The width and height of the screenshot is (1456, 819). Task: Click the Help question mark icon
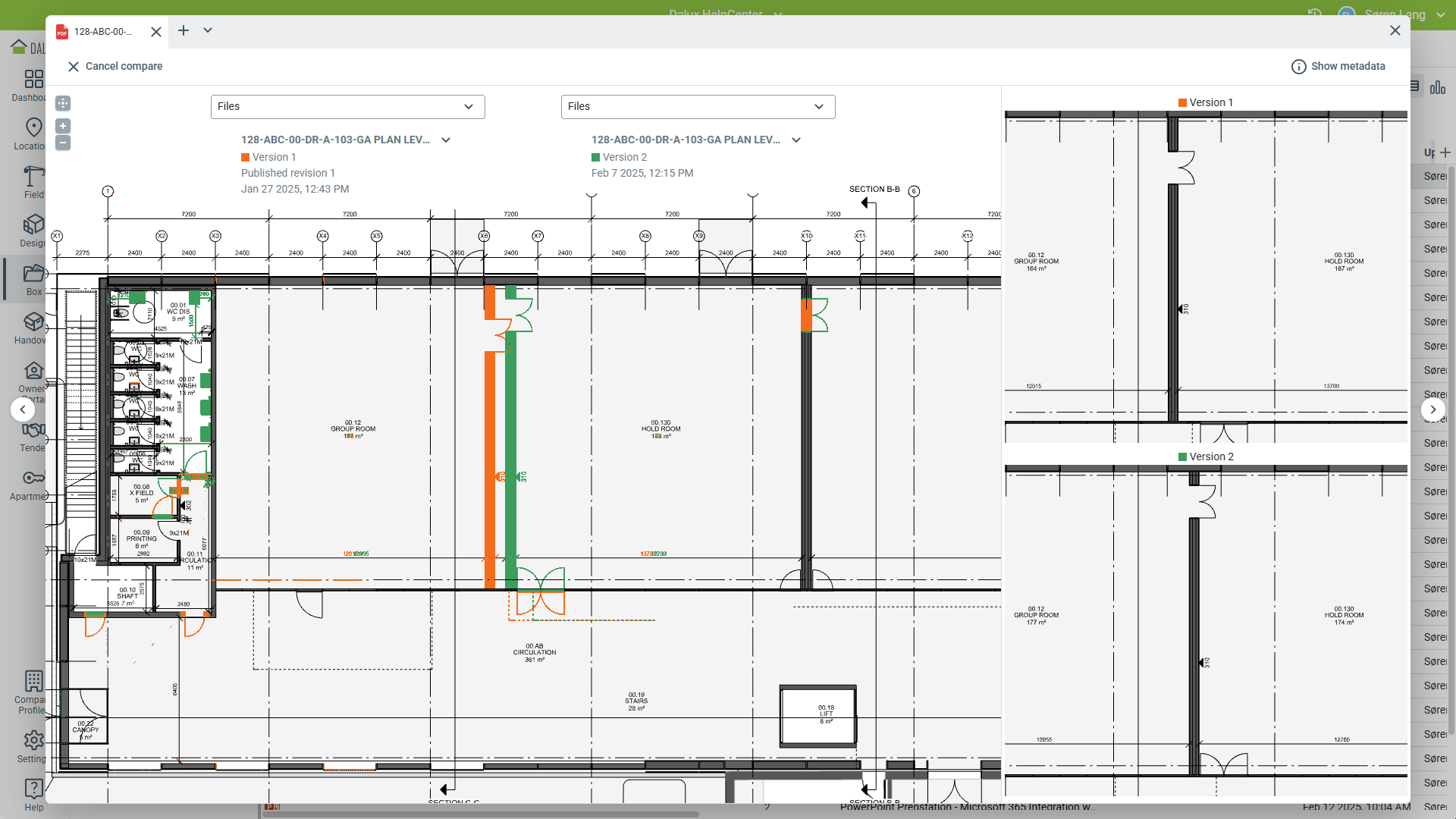coord(33,789)
